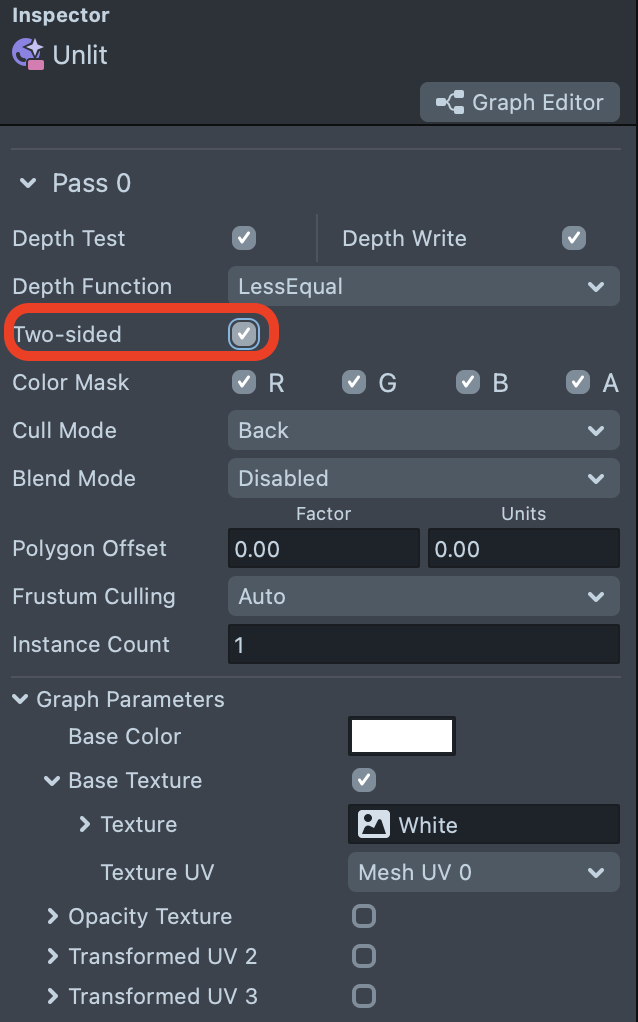Image resolution: width=638 pixels, height=1022 pixels.
Task: Open the Graph Editor
Action: point(520,102)
